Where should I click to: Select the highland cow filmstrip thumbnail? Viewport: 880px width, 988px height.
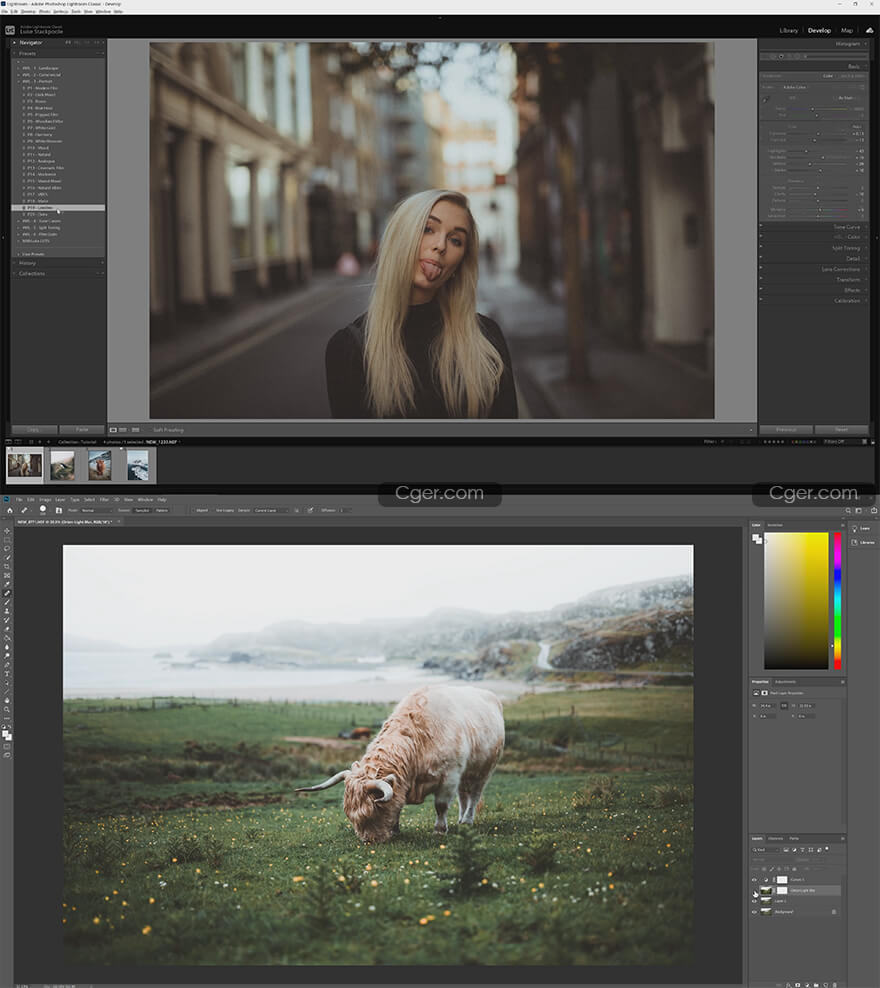click(100, 465)
